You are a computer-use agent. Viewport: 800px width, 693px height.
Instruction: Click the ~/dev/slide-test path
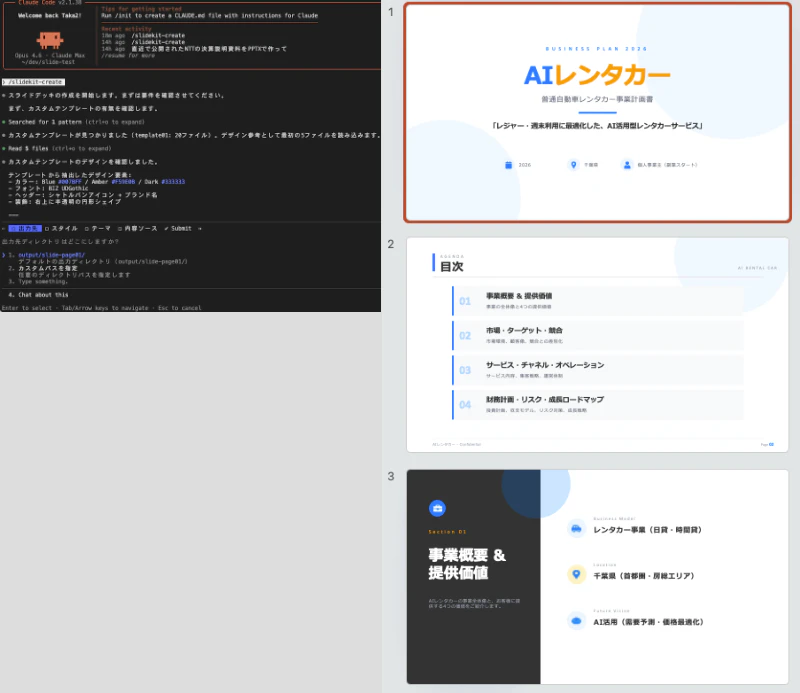[x=48, y=62]
